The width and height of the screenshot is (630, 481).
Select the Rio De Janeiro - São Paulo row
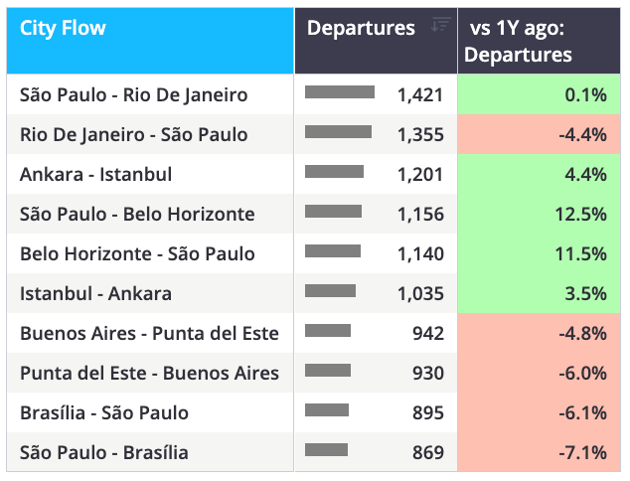click(313, 134)
